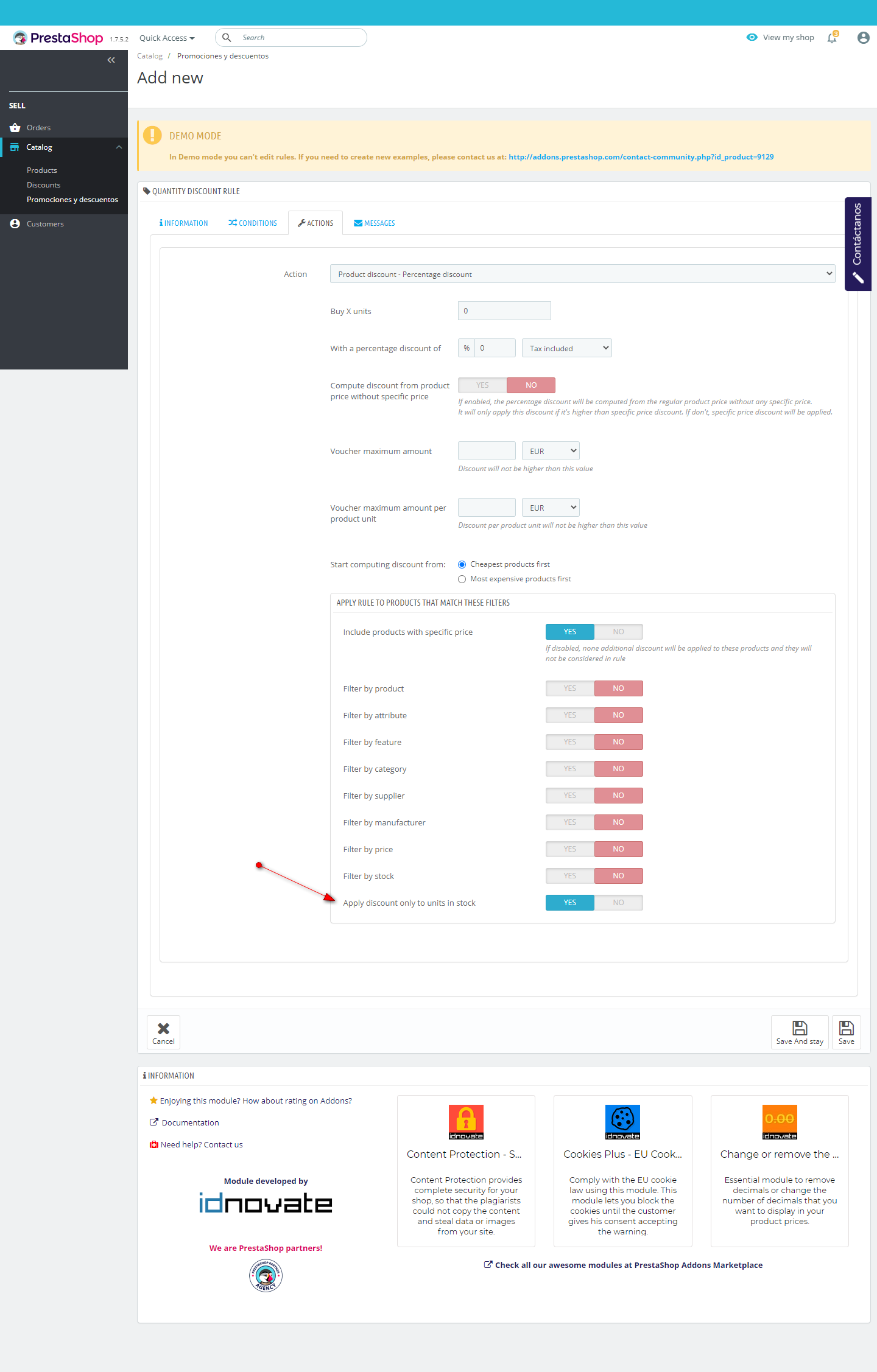The image size is (877, 1372).
Task: Switch to the Messages tab
Action: tap(375, 223)
